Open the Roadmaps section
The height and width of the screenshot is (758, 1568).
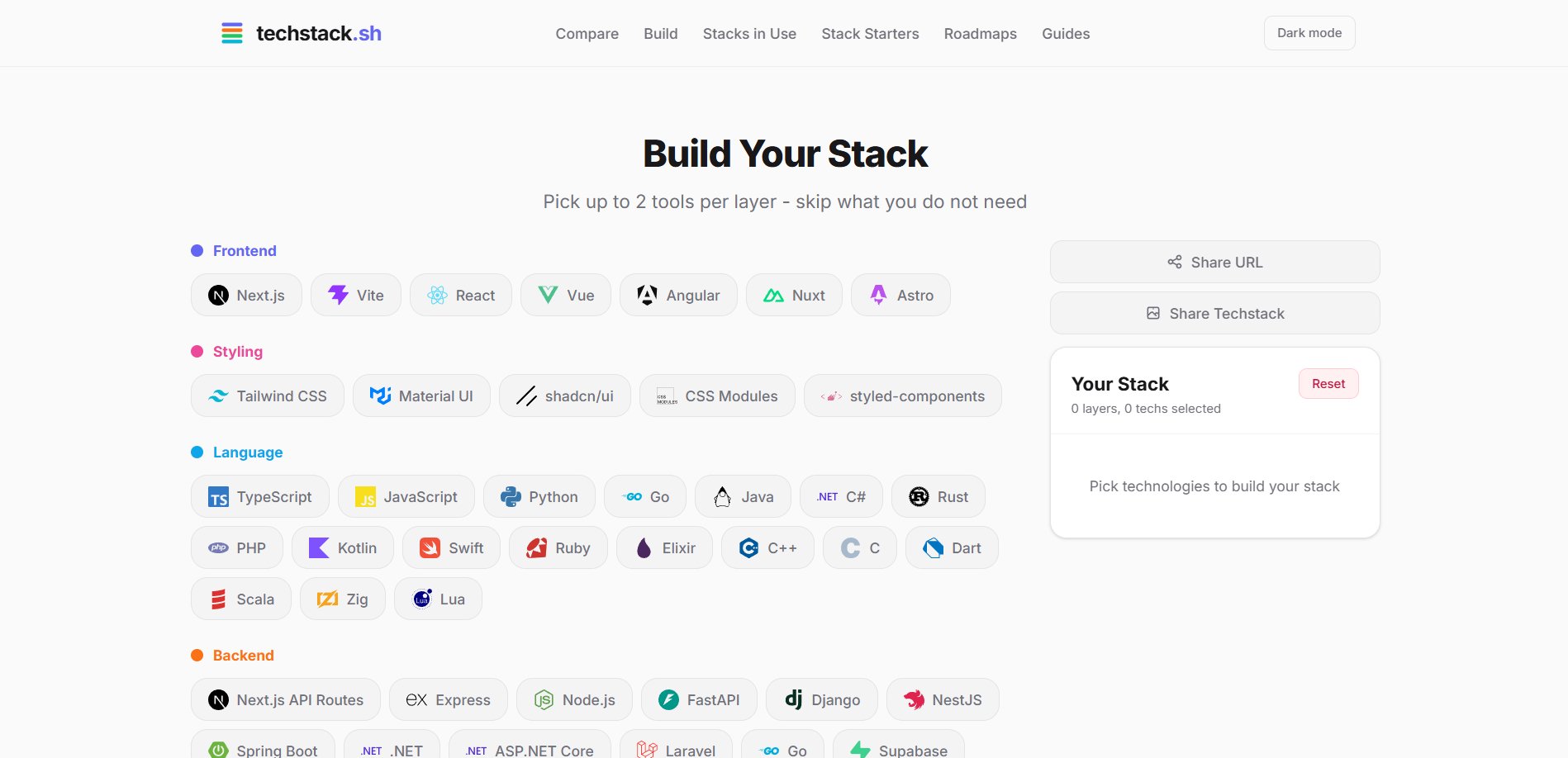coord(980,33)
